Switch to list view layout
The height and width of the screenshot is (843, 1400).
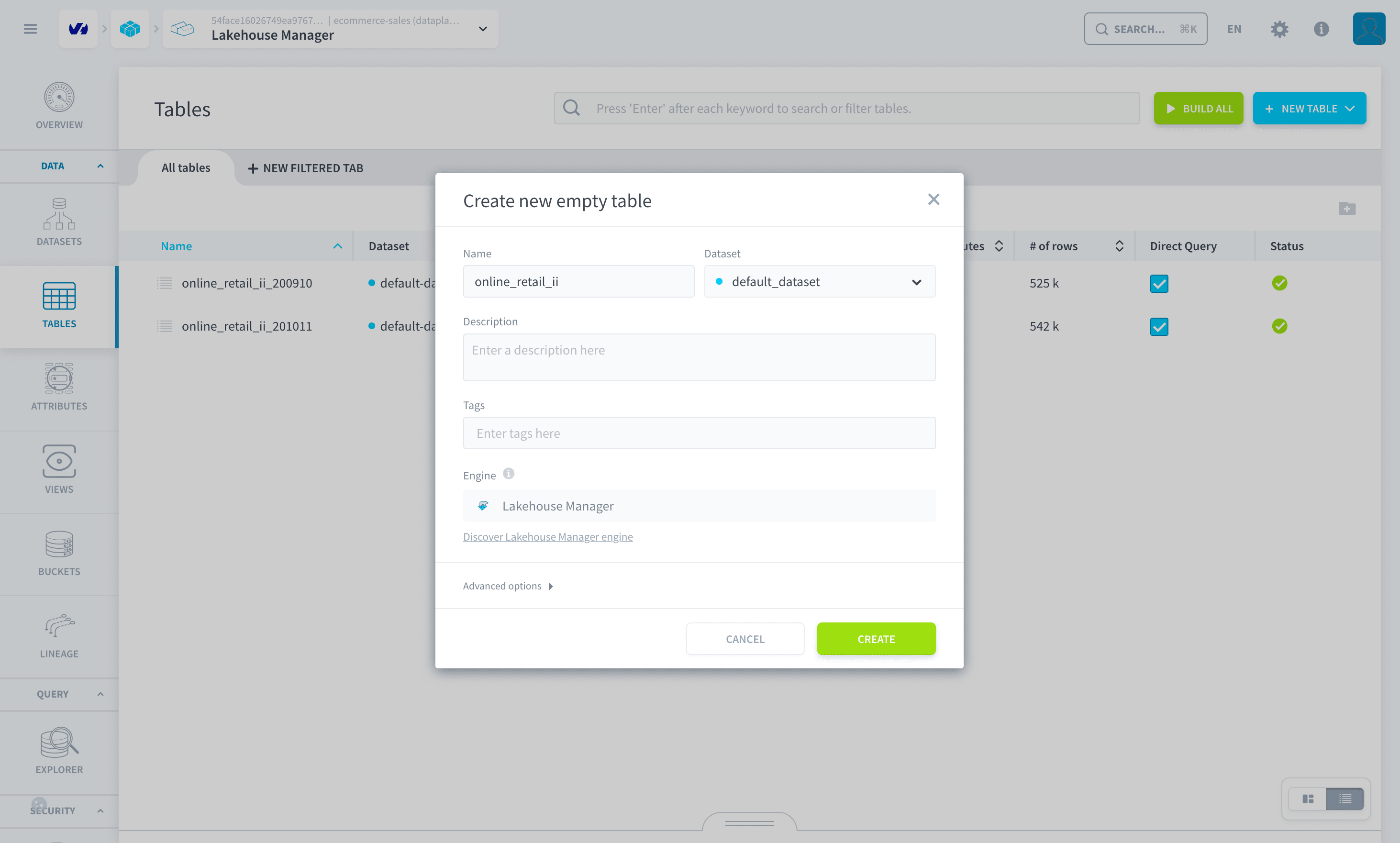[1344, 799]
